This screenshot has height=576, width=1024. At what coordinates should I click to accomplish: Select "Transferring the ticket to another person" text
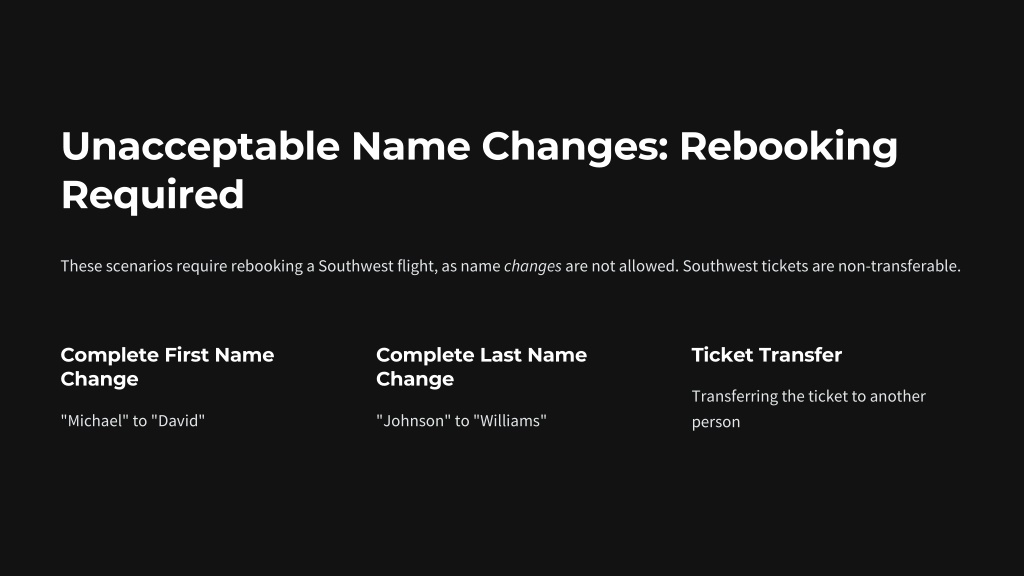click(808, 409)
